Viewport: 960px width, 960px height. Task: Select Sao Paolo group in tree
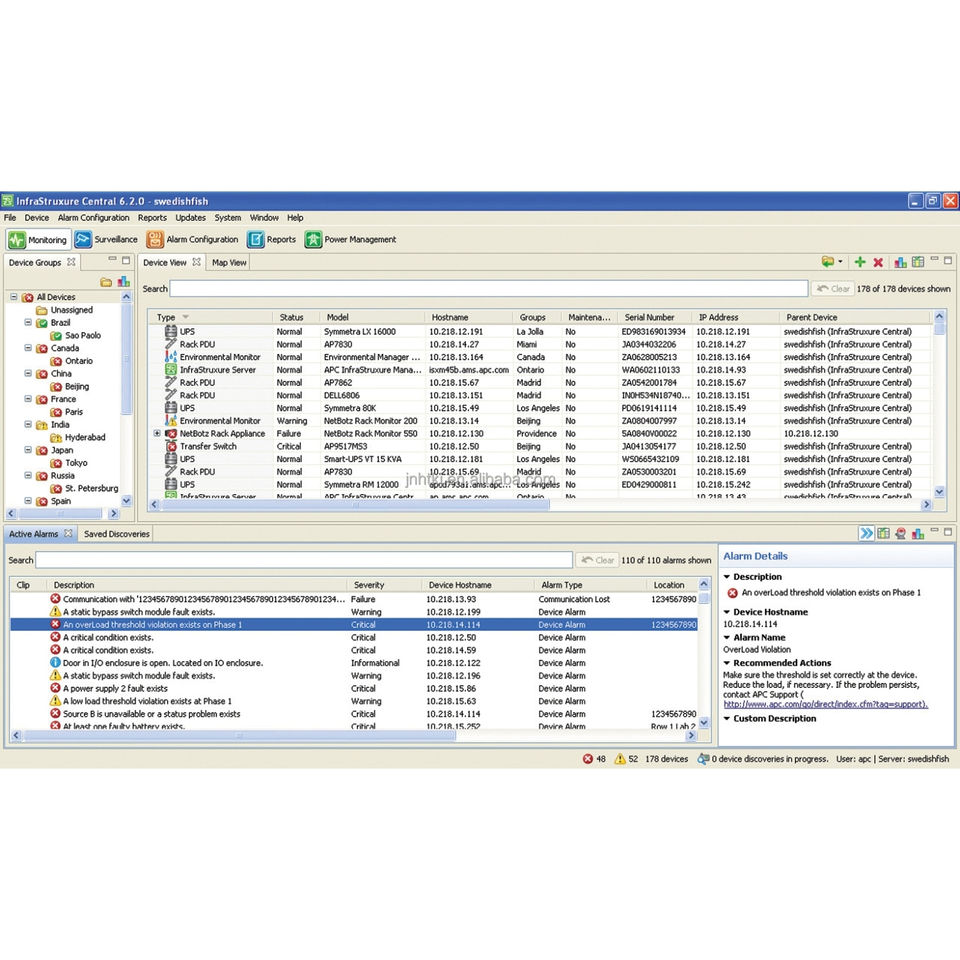pyautogui.click(x=83, y=335)
